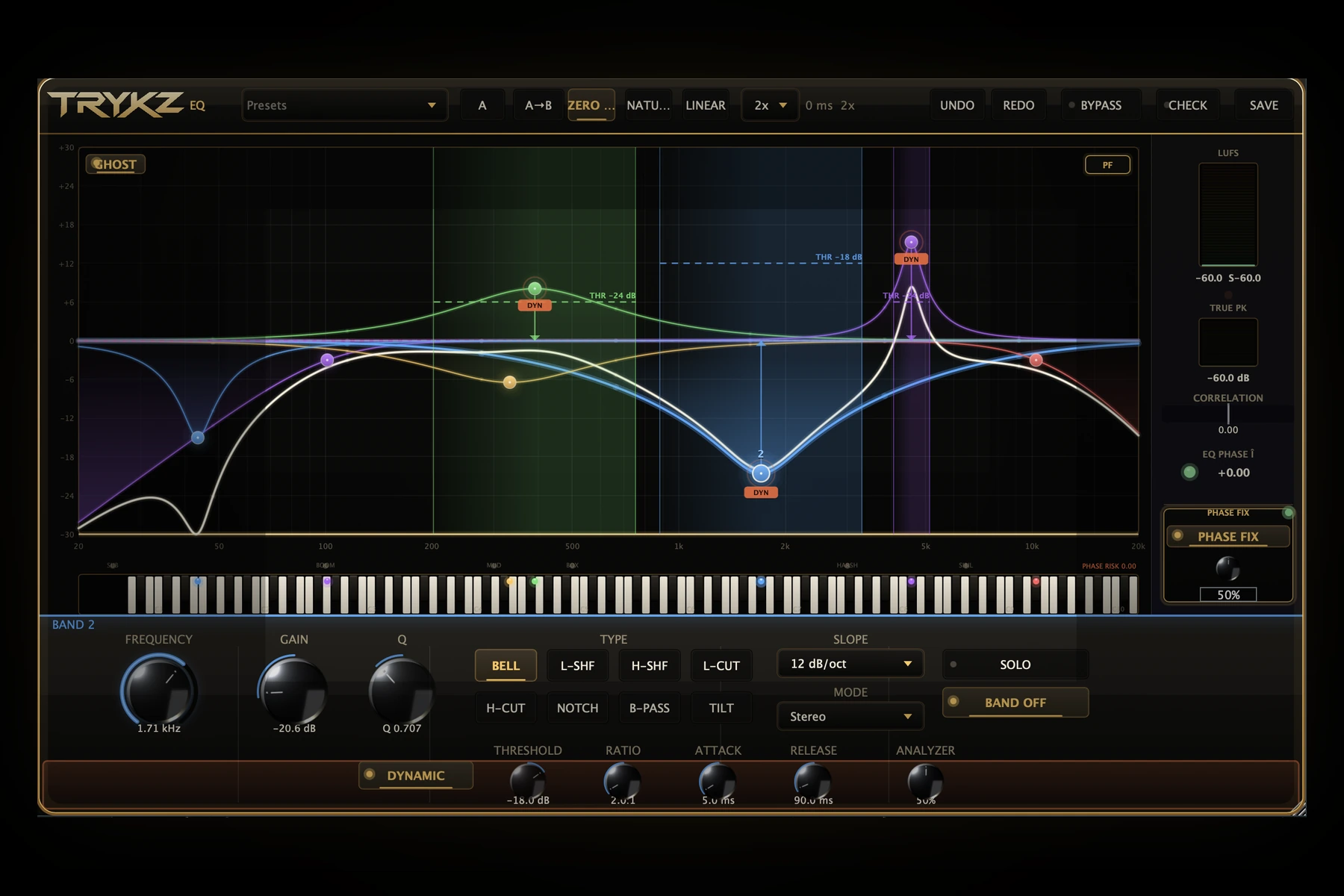This screenshot has height=896, width=1344.
Task: Toggle the GHOST display mode
Action: point(116,164)
